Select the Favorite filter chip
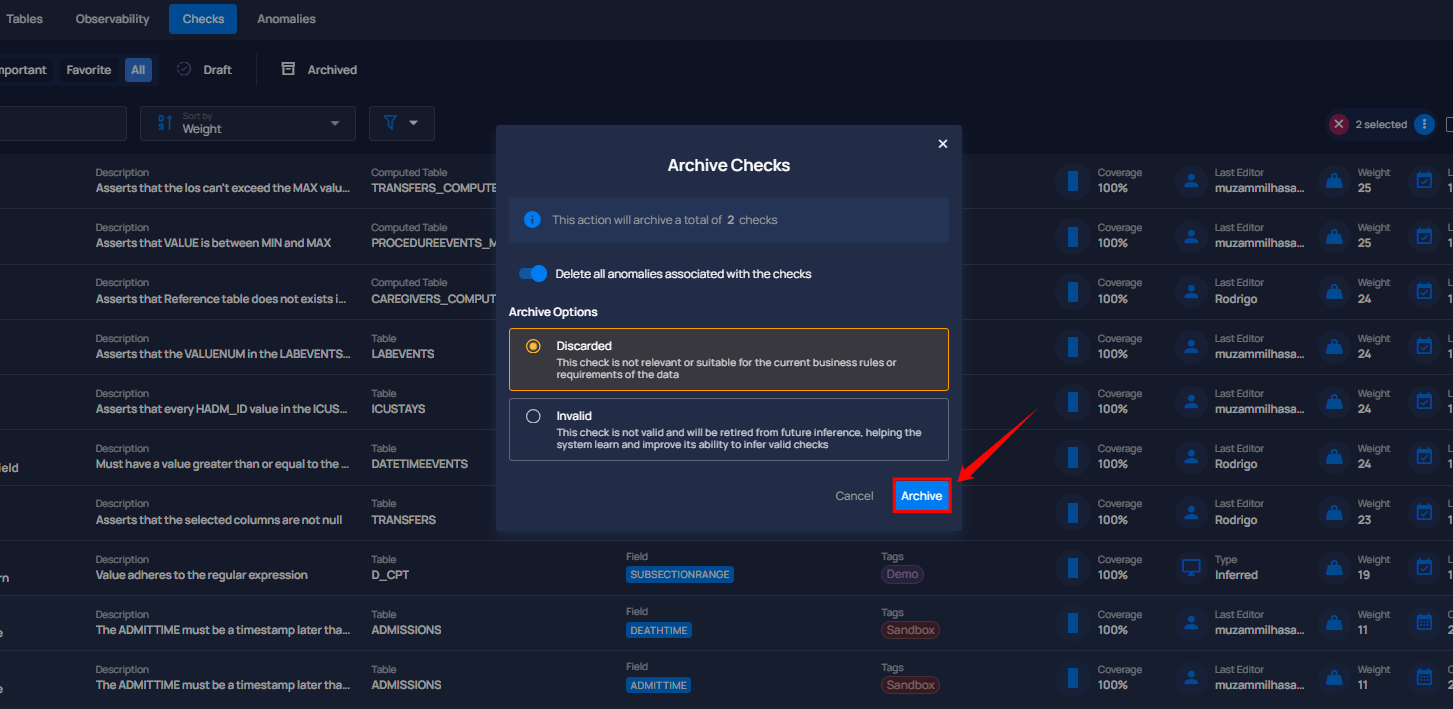 [x=89, y=70]
